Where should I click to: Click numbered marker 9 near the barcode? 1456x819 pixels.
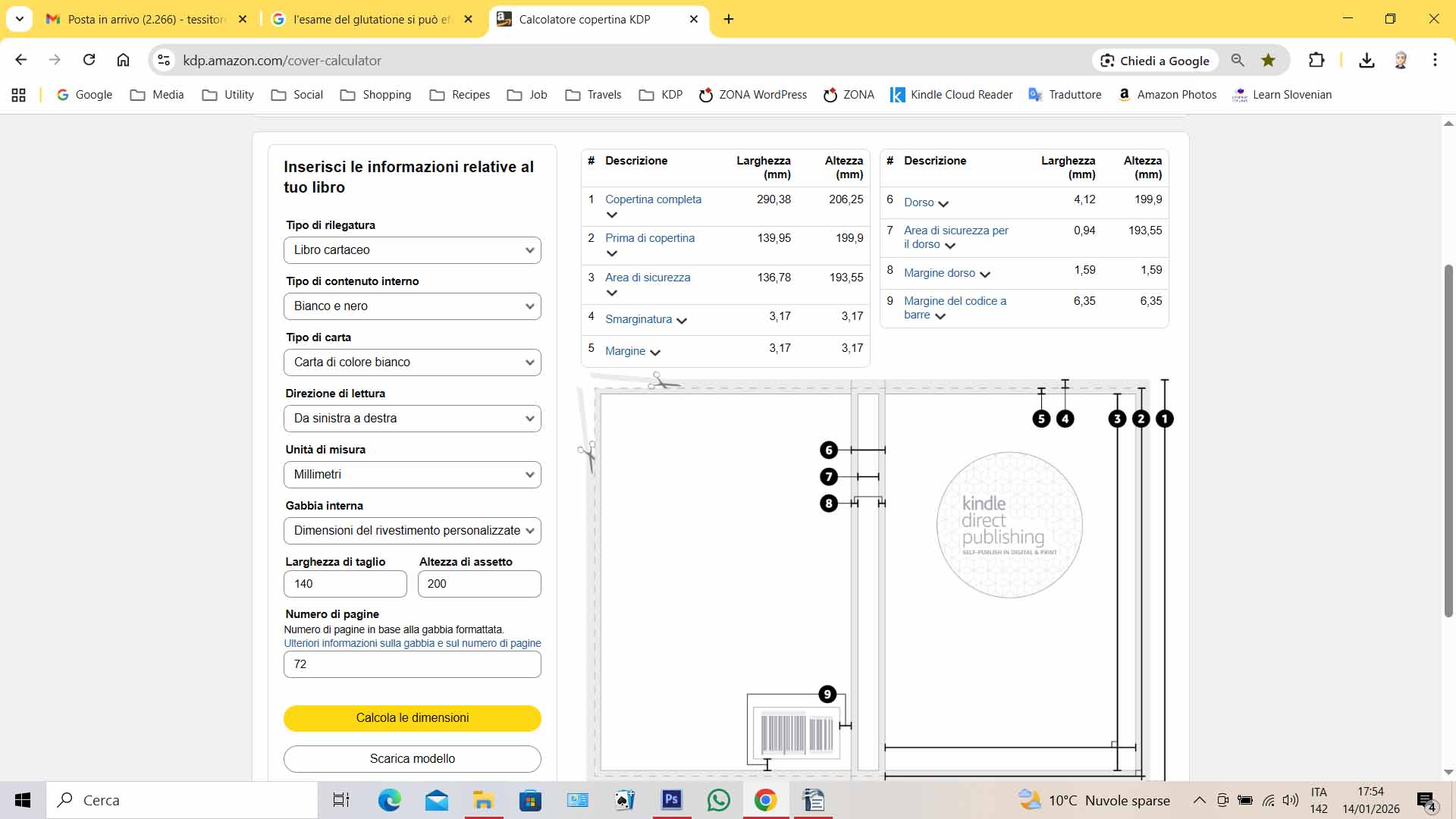[827, 694]
